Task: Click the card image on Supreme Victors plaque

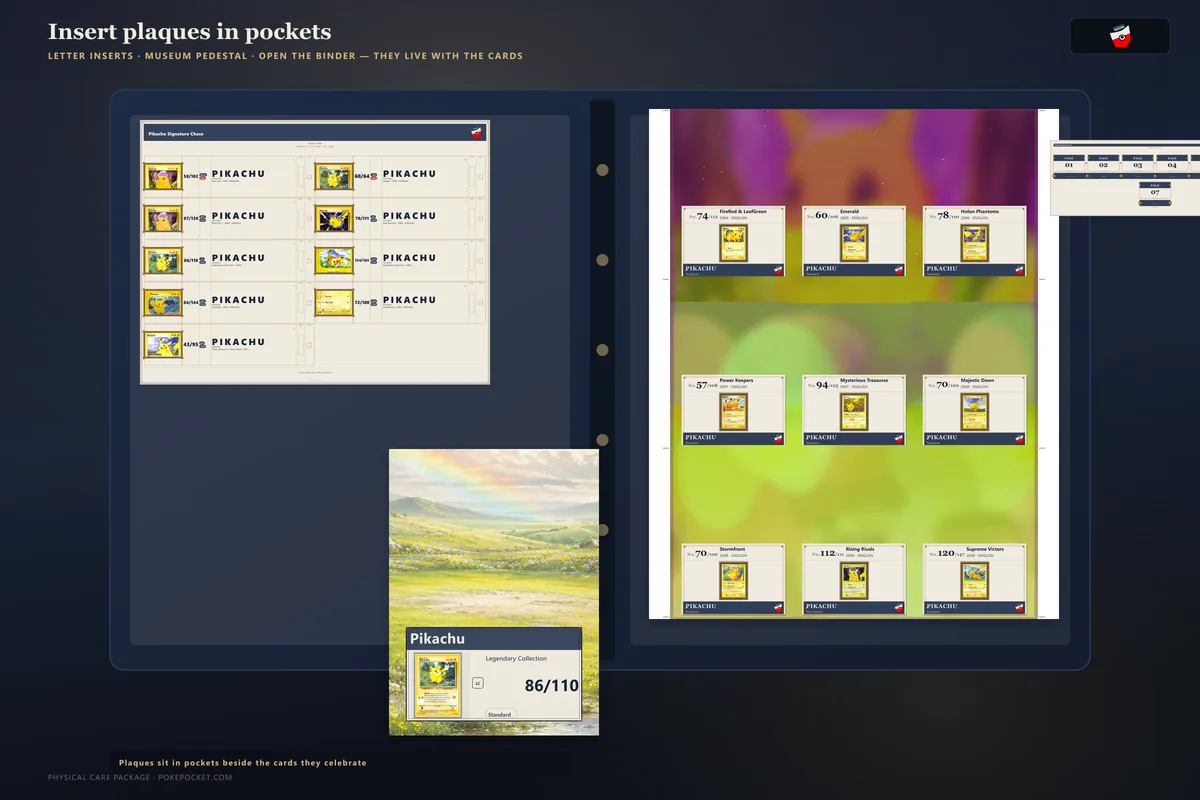Action: (975, 580)
